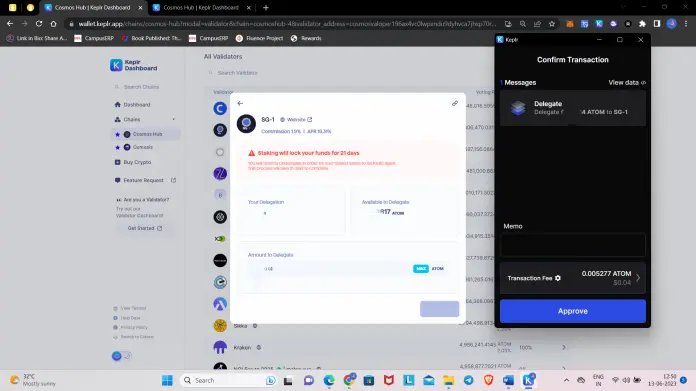Bookmark this page with star icon
The width and height of the screenshot is (696, 391).
(x=552, y=24)
